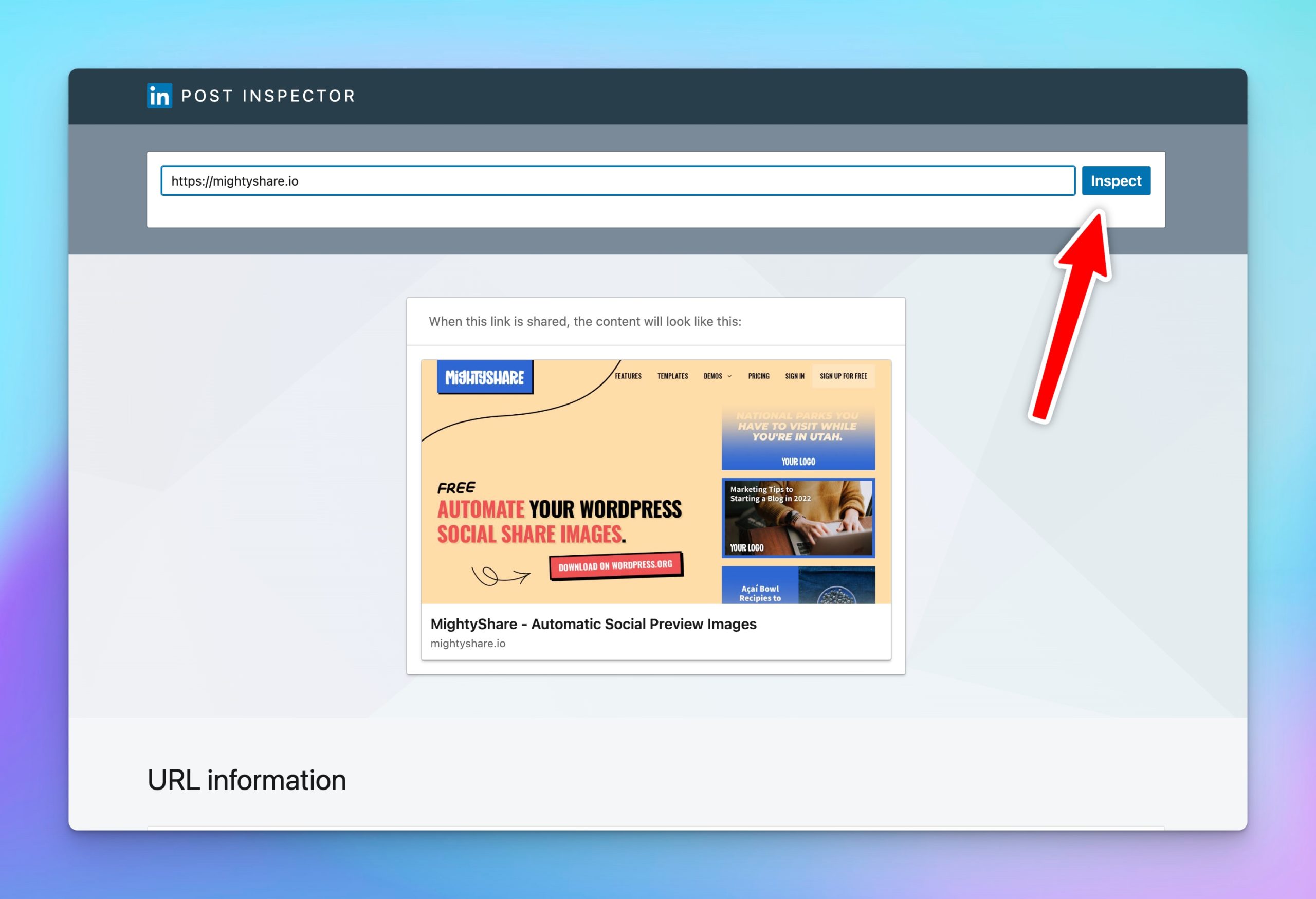Open the MightyShare preview title link

tap(593, 624)
